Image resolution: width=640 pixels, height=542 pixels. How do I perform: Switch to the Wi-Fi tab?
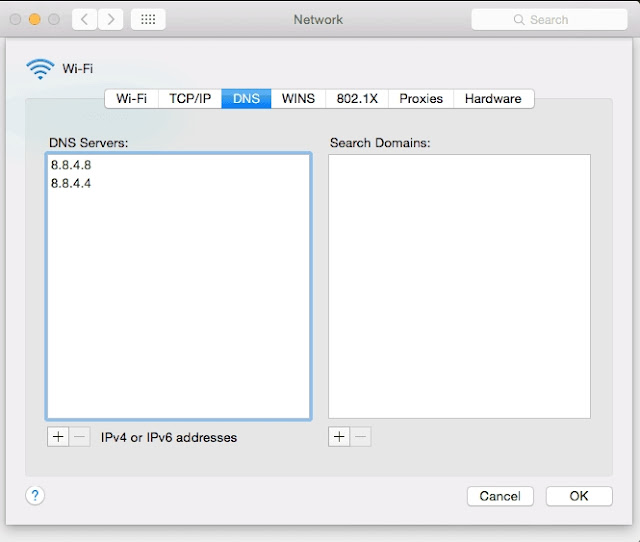tap(131, 98)
